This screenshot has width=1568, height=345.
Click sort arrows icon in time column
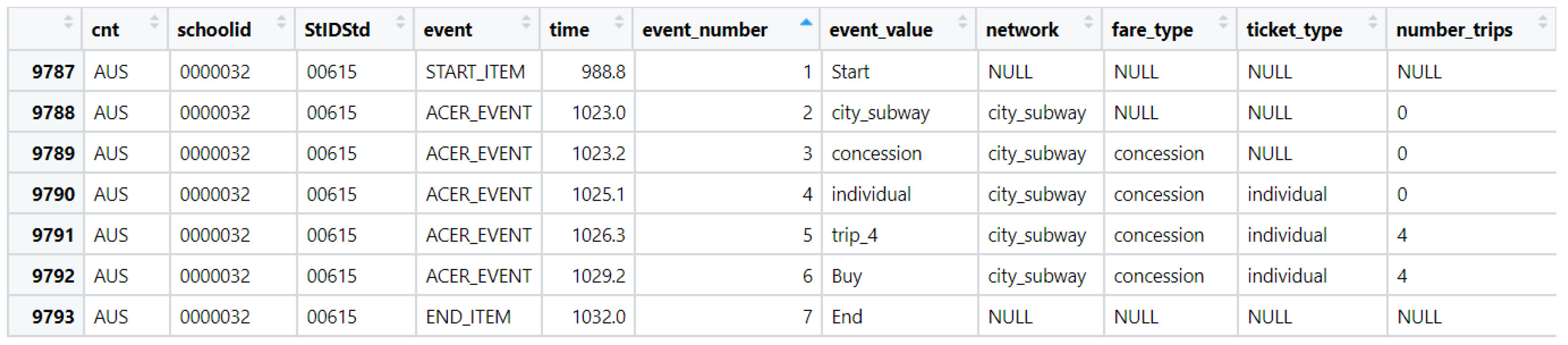[619, 22]
